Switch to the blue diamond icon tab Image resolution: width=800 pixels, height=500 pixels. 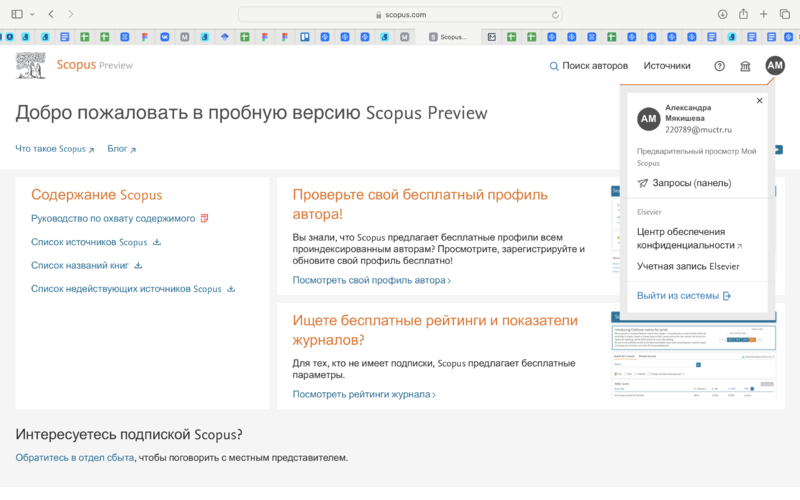[224, 37]
